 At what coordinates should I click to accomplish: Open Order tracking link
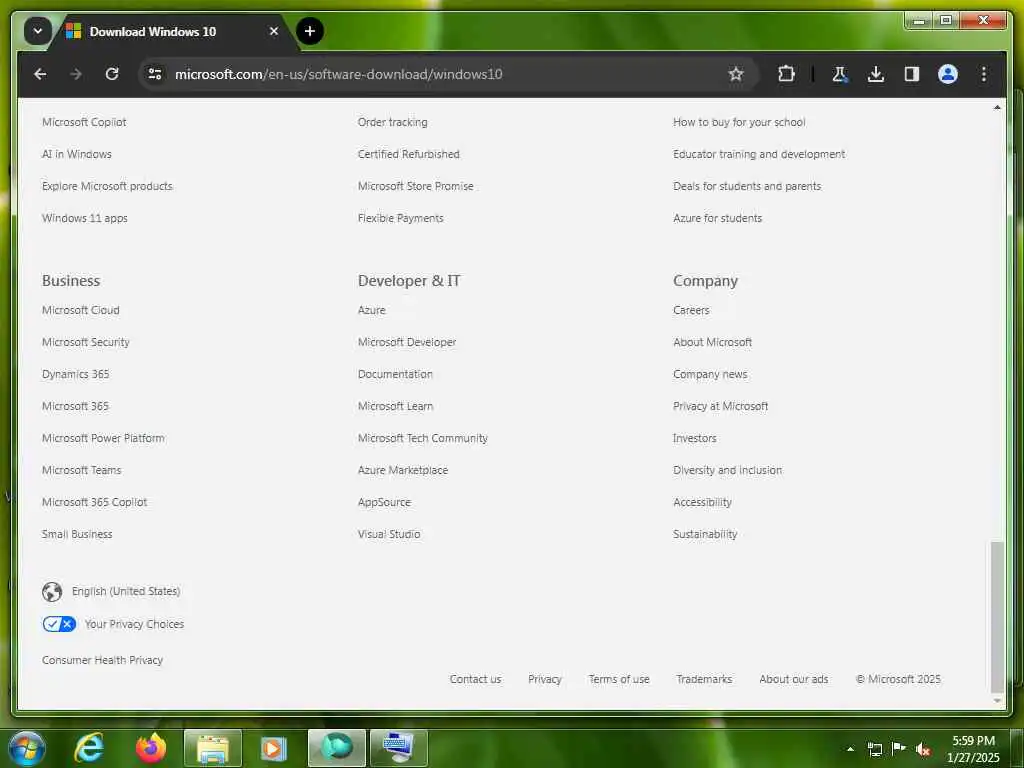click(392, 122)
